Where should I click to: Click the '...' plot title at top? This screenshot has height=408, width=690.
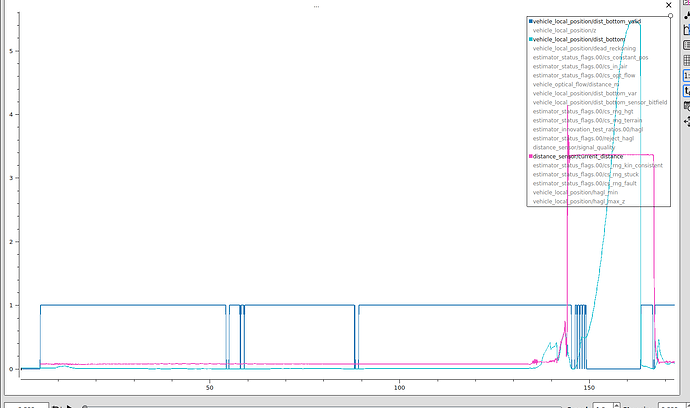point(316,6)
